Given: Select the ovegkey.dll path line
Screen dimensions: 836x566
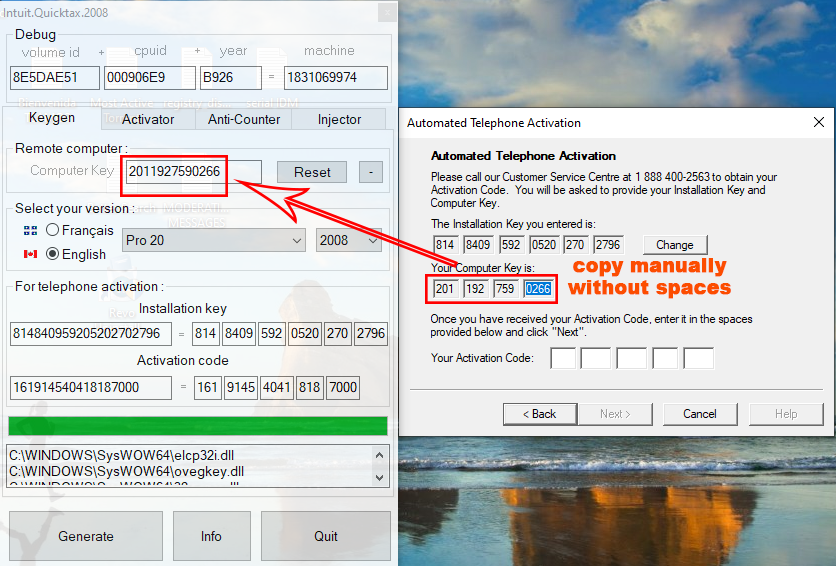Looking at the screenshot, I should 126,471.
